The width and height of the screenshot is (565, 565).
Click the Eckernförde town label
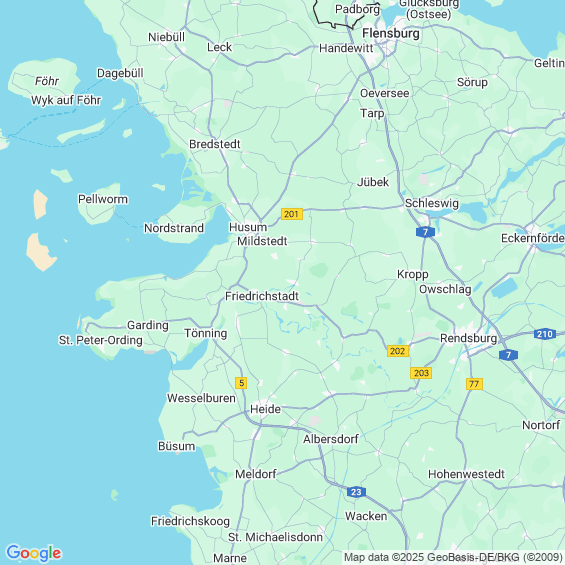tap(533, 238)
